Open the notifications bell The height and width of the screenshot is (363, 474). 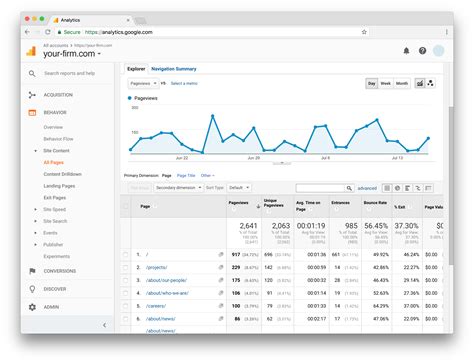[406, 51]
